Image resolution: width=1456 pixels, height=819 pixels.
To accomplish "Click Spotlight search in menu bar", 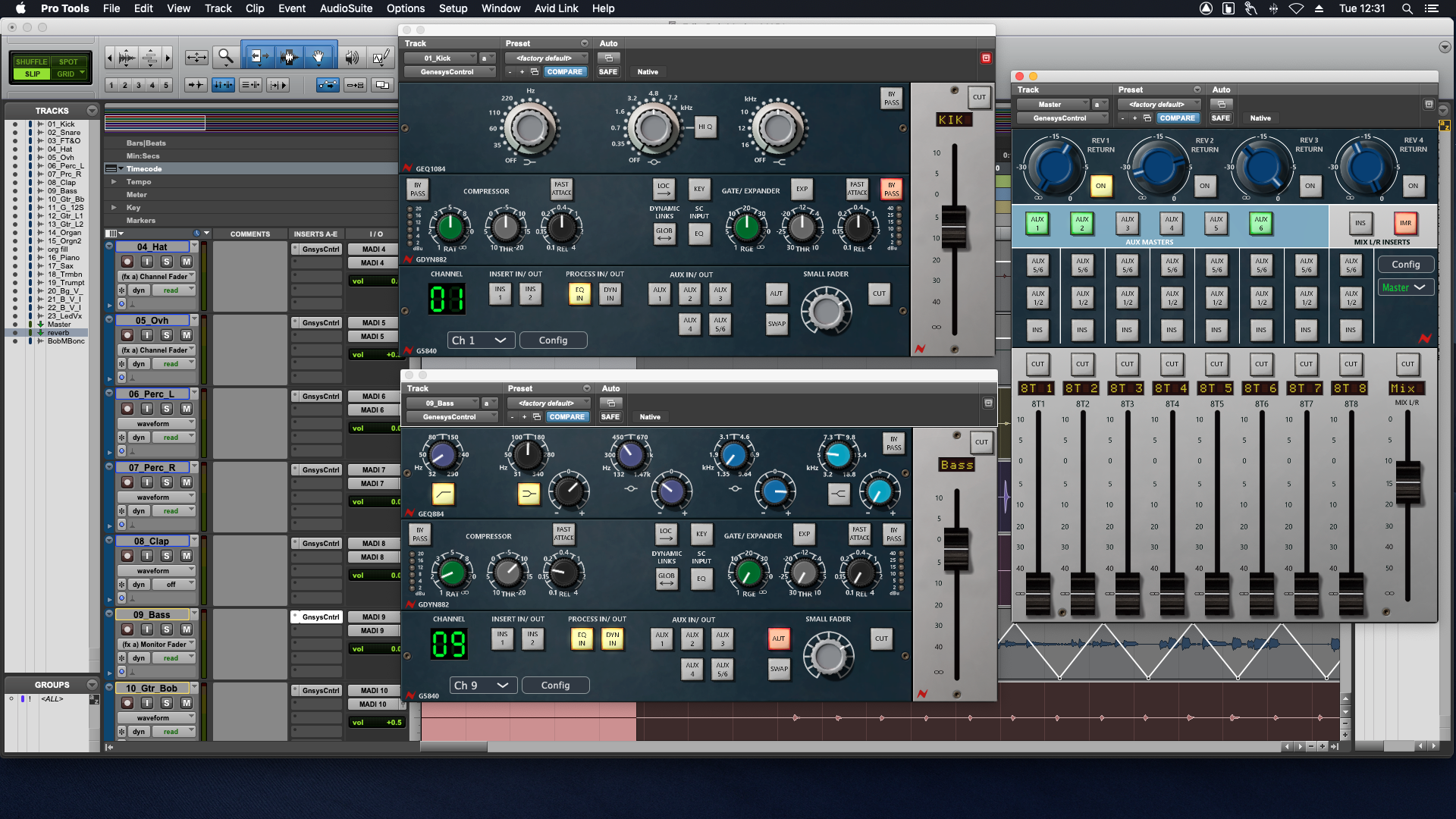I will (1407, 8).
